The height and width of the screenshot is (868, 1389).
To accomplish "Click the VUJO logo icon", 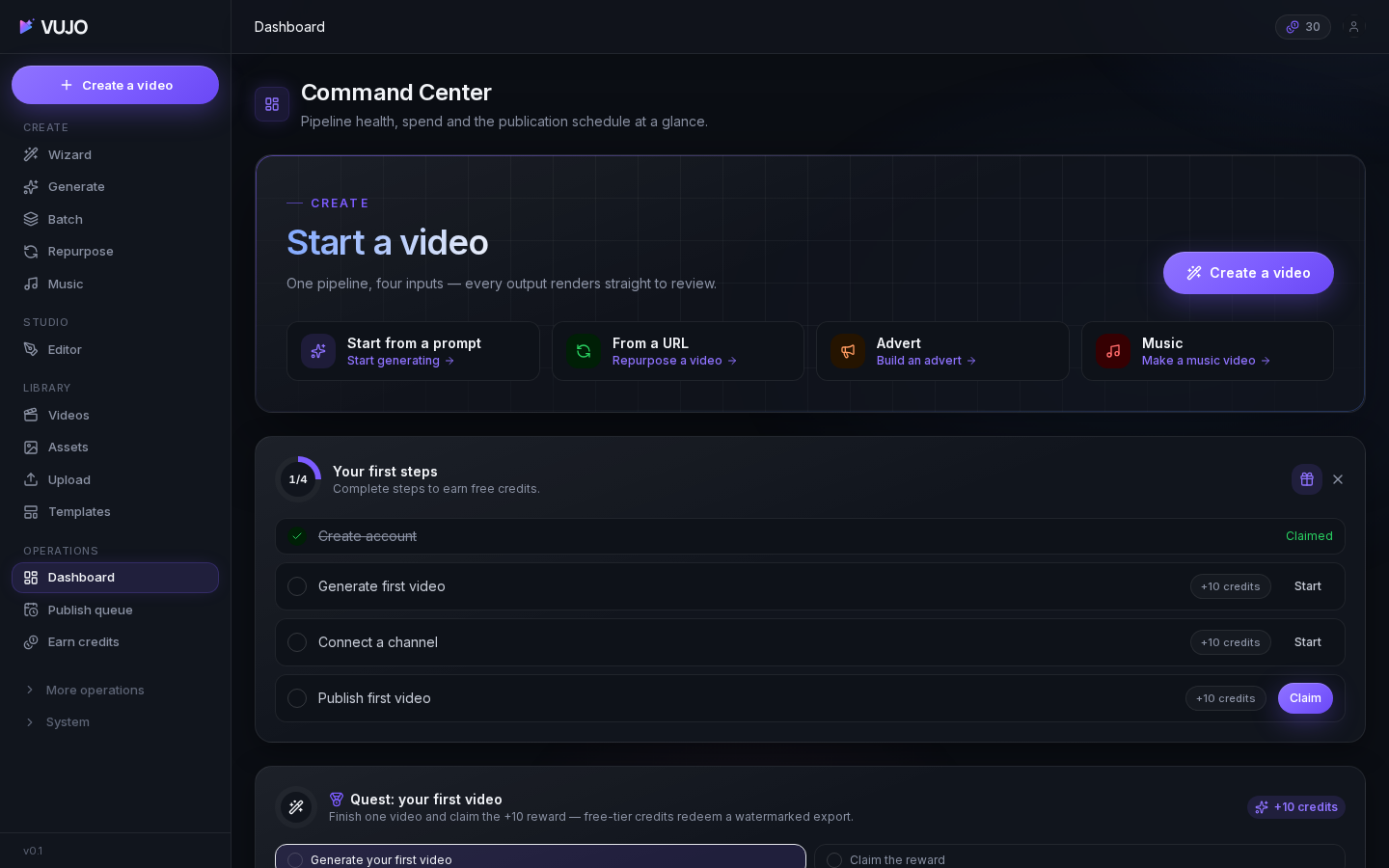I will (26, 27).
